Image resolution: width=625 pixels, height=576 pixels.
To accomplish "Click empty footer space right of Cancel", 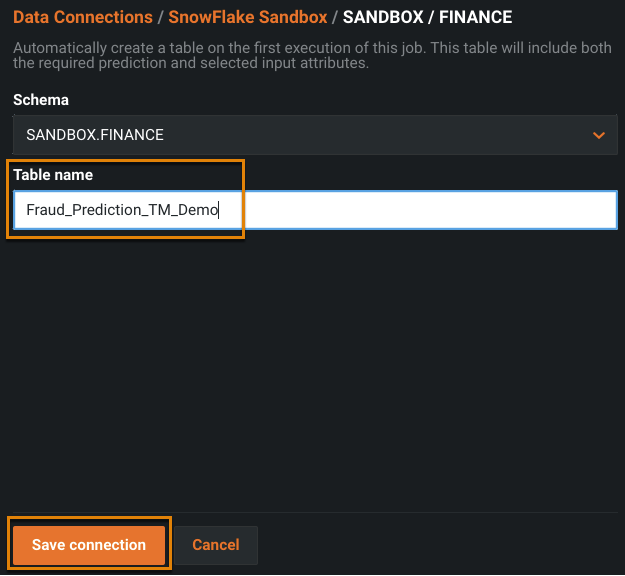I will point(440,545).
